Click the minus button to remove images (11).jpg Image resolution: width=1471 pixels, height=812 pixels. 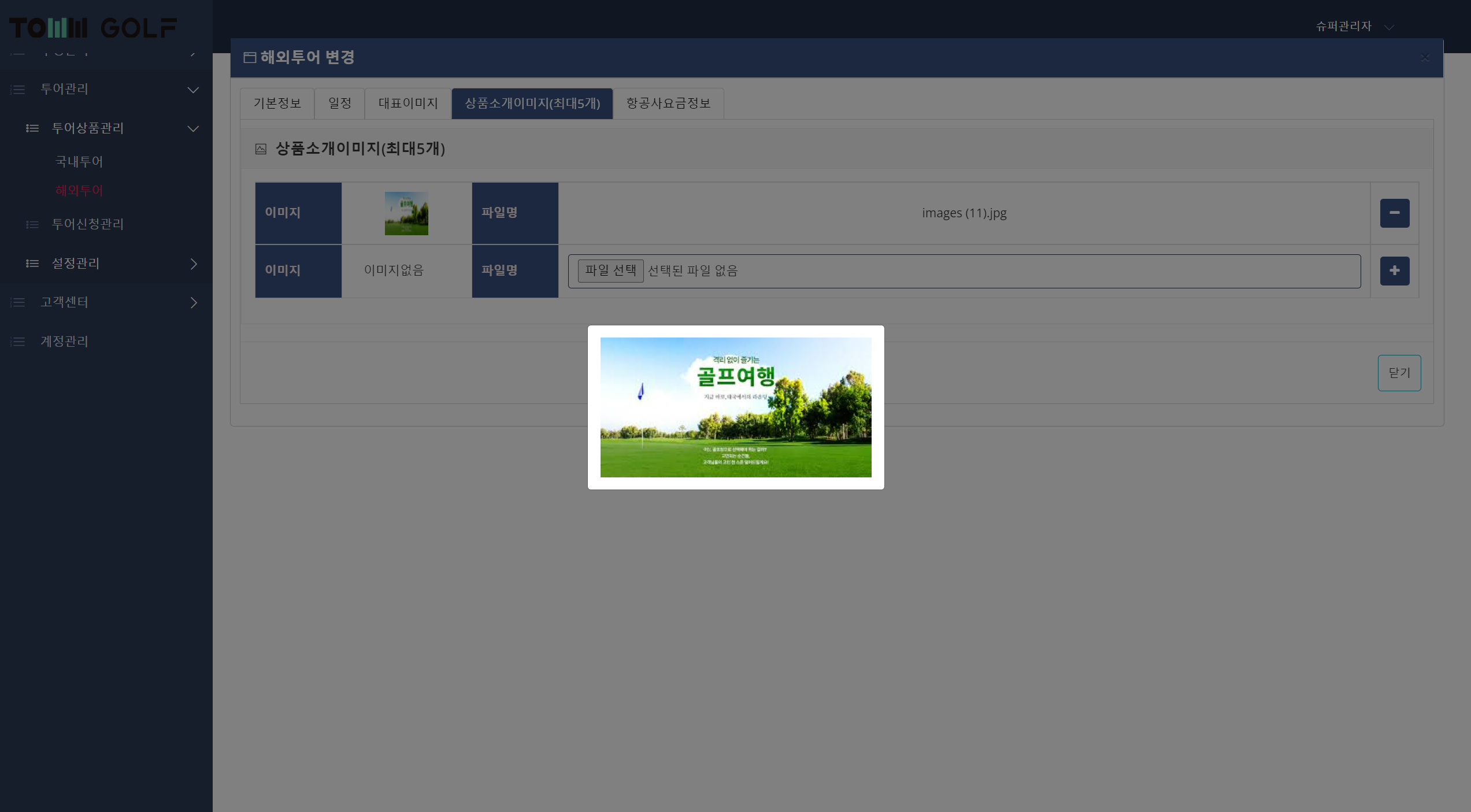click(x=1394, y=213)
